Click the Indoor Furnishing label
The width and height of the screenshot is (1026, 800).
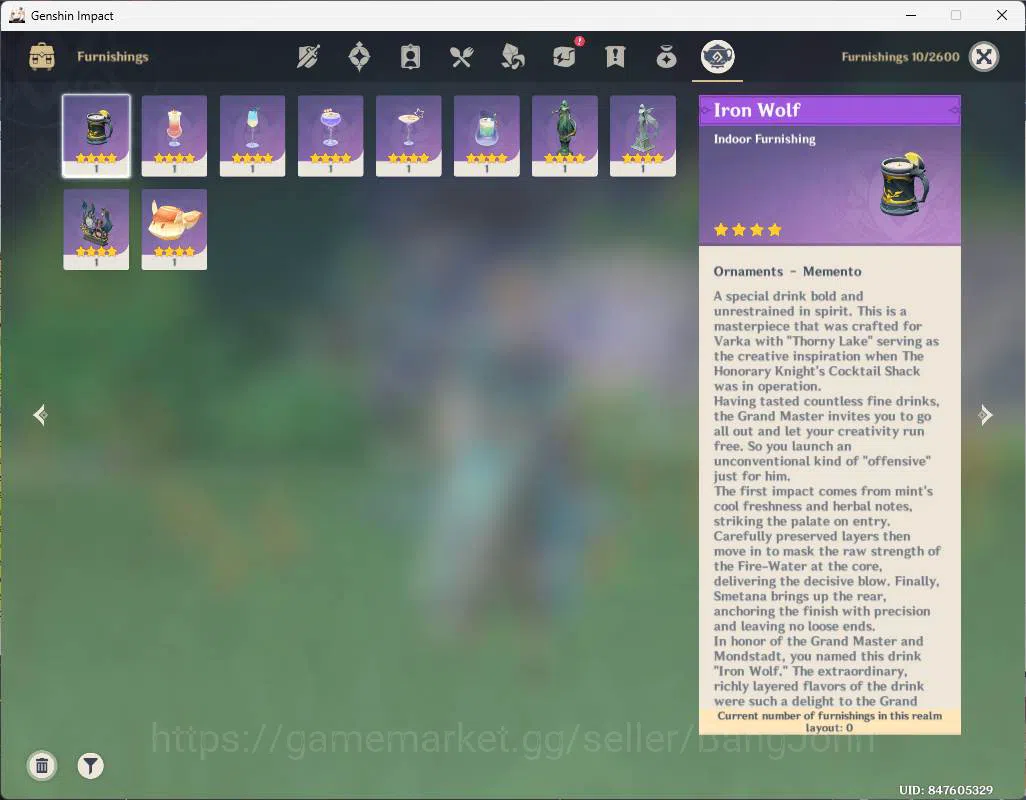[764, 139]
